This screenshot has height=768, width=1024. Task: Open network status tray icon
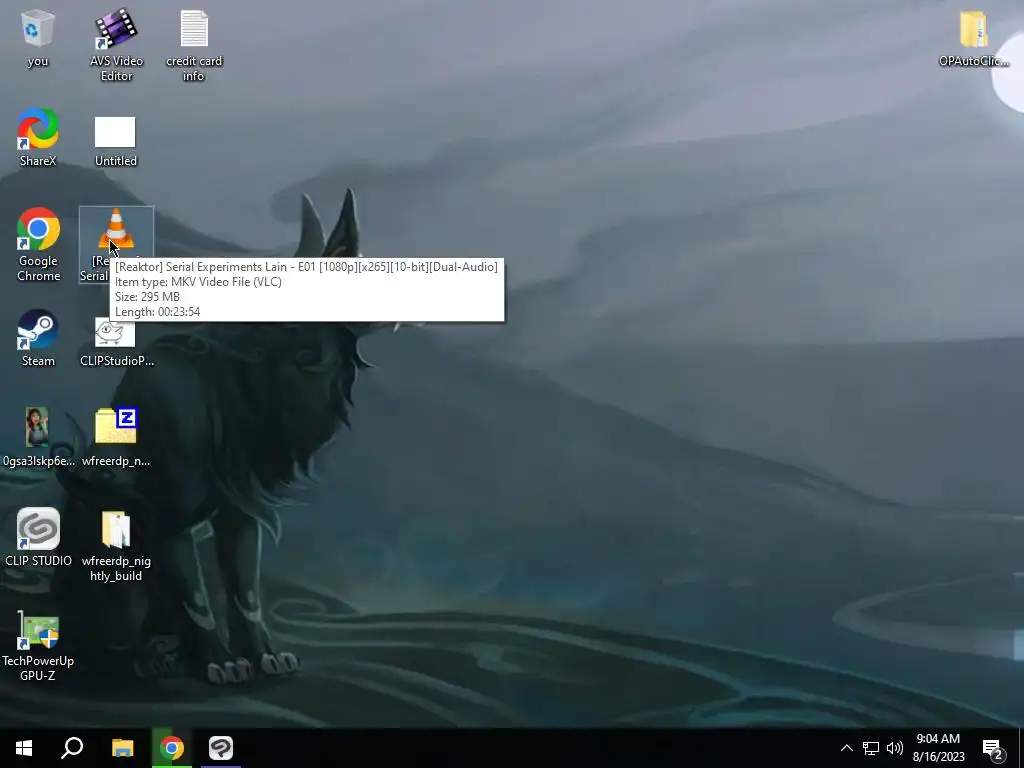pos(871,748)
